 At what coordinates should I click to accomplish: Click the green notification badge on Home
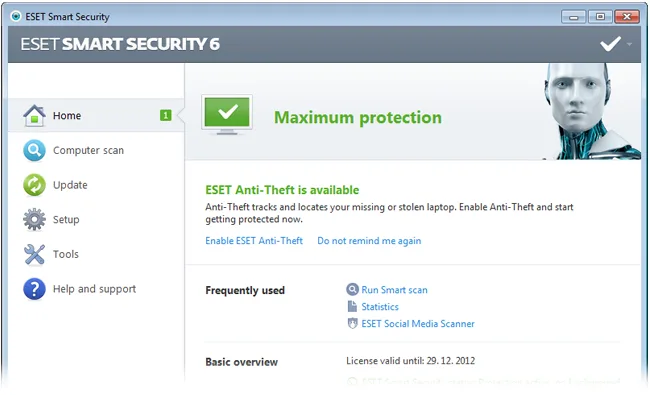coord(165,115)
